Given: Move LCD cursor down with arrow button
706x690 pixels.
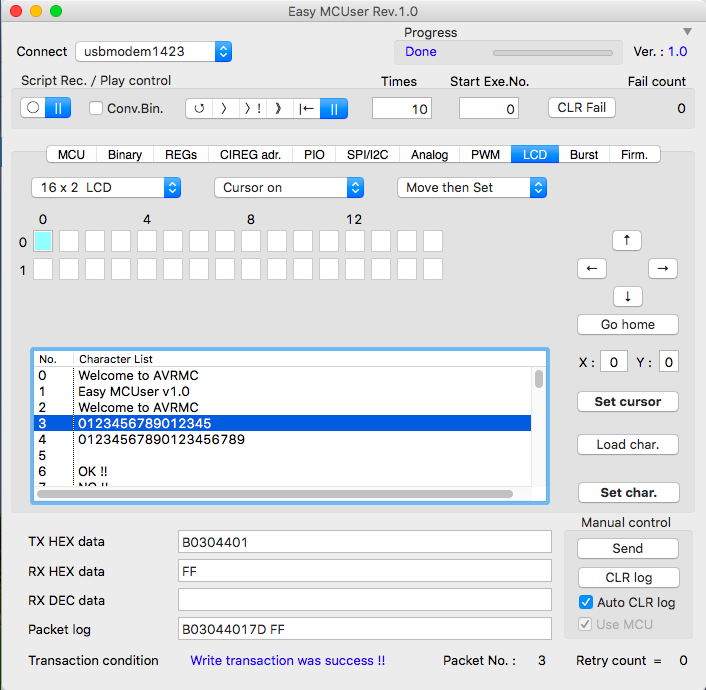Looking at the screenshot, I should click(x=628, y=297).
